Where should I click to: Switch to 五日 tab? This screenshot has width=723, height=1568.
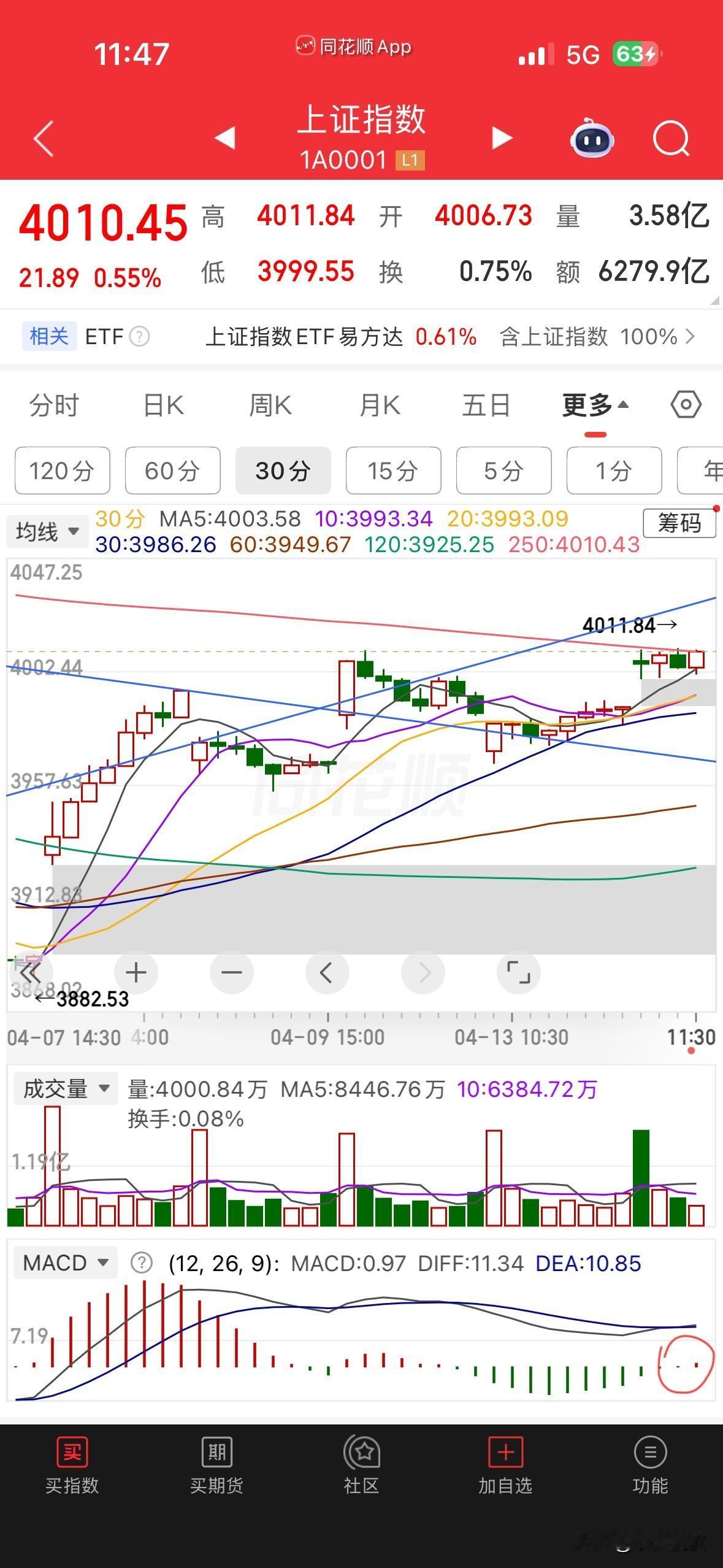[486, 405]
